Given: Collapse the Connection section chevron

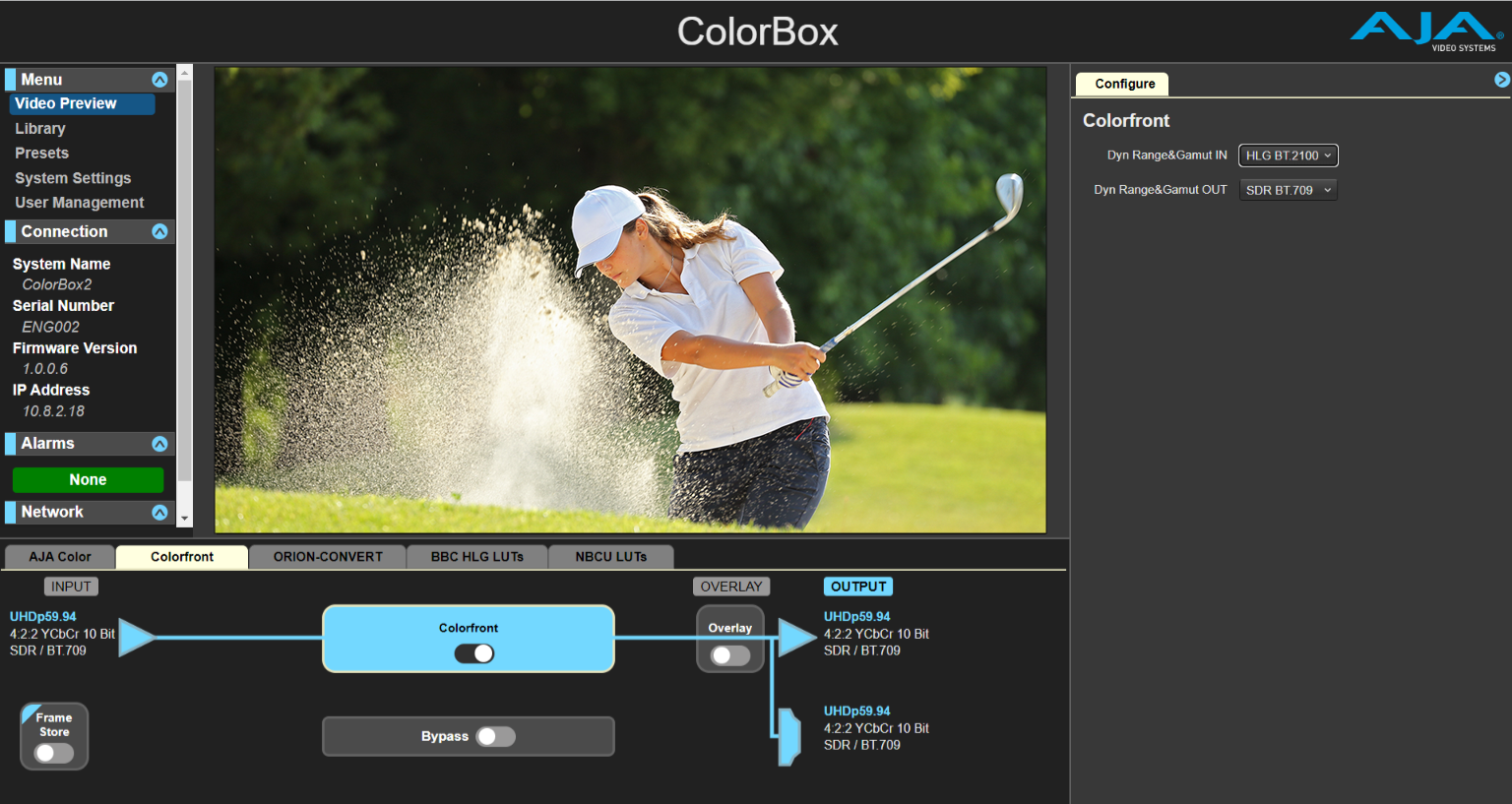Looking at the screenshot, I should (x=159, y=231).
